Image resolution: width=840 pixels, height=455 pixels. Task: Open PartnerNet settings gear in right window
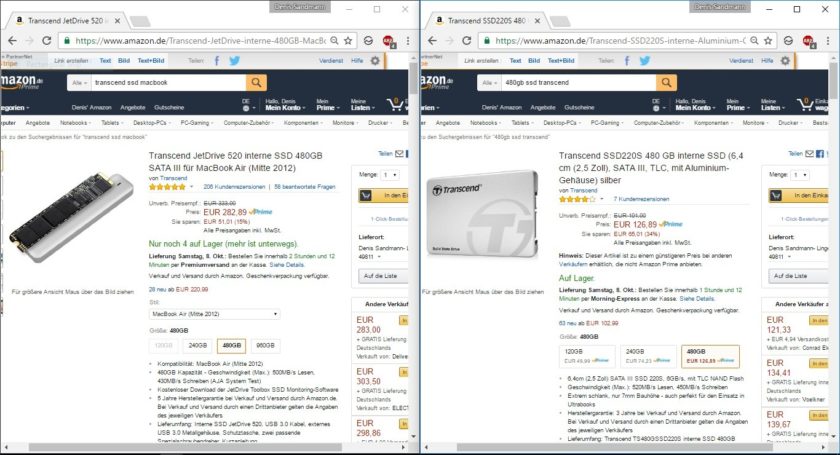785,61
